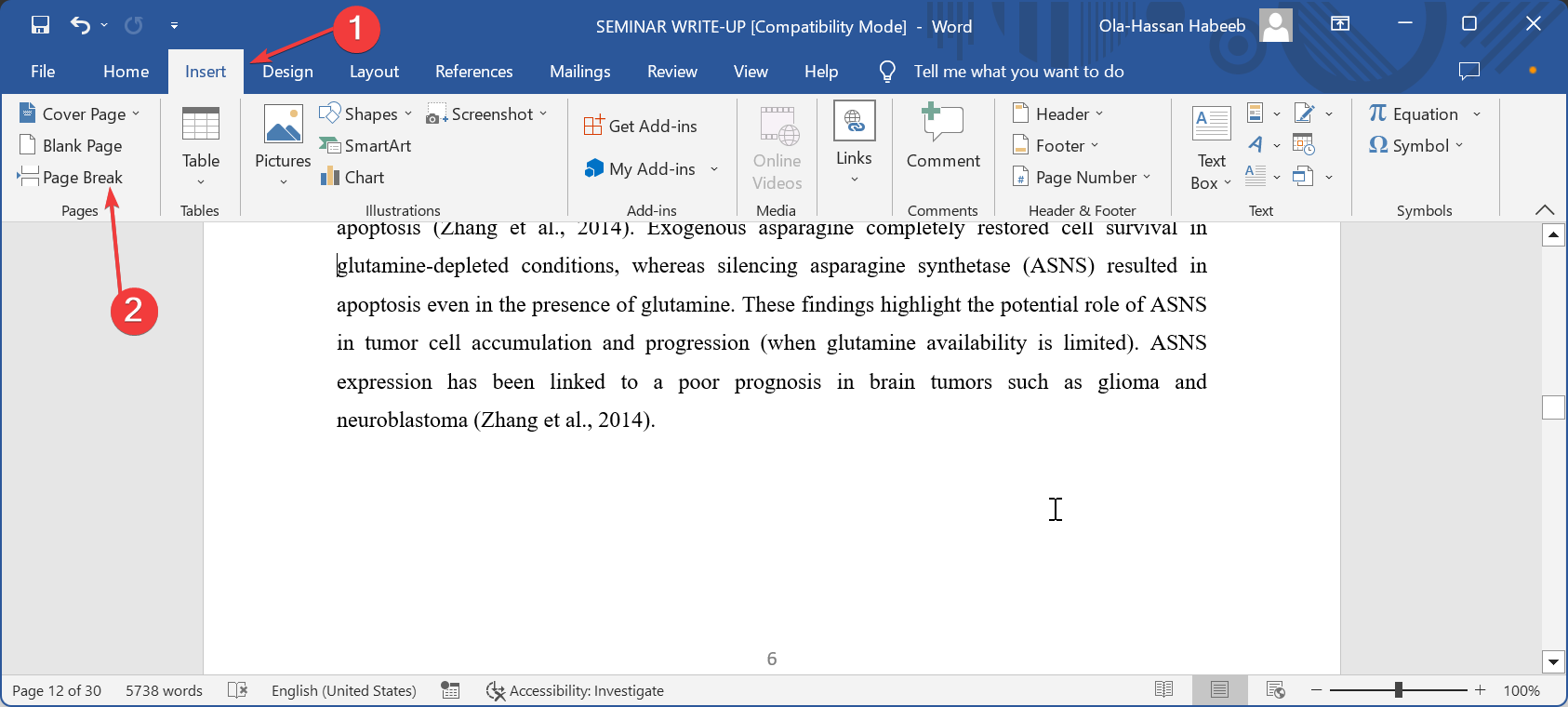This screenshot has width=1568, height=707.
Task: Insert a new Comment
Action: [x=943, y=138]
